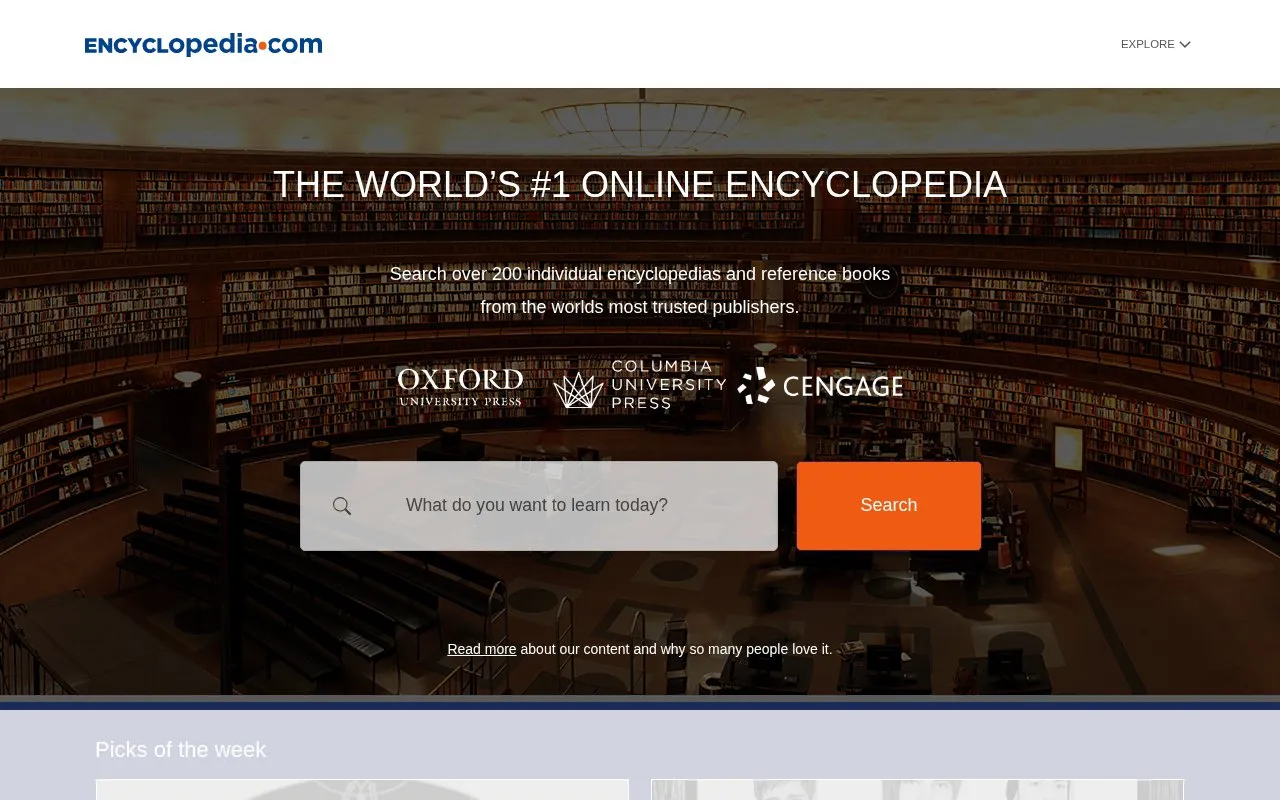The width and height of the screenshot is (1280, 800).
Task: Open the left pick of the week thumbnail
Action: (x=362, y=790)
